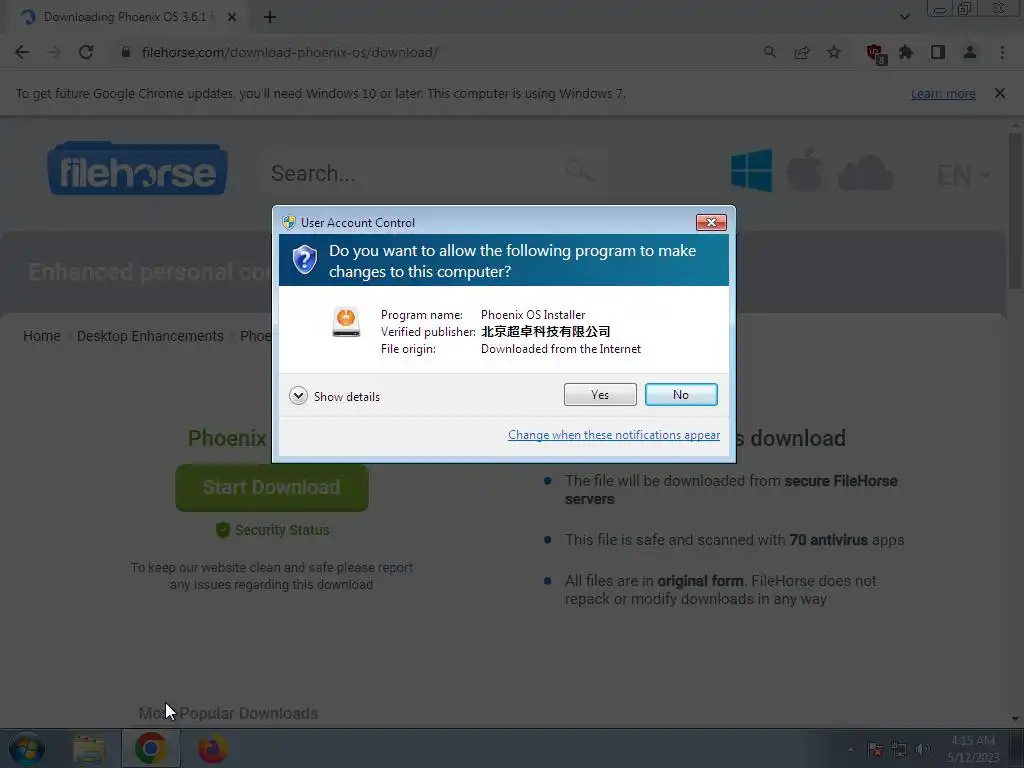
Task: Click the Chrome forward arrow
Action: (x=54, y=52)
